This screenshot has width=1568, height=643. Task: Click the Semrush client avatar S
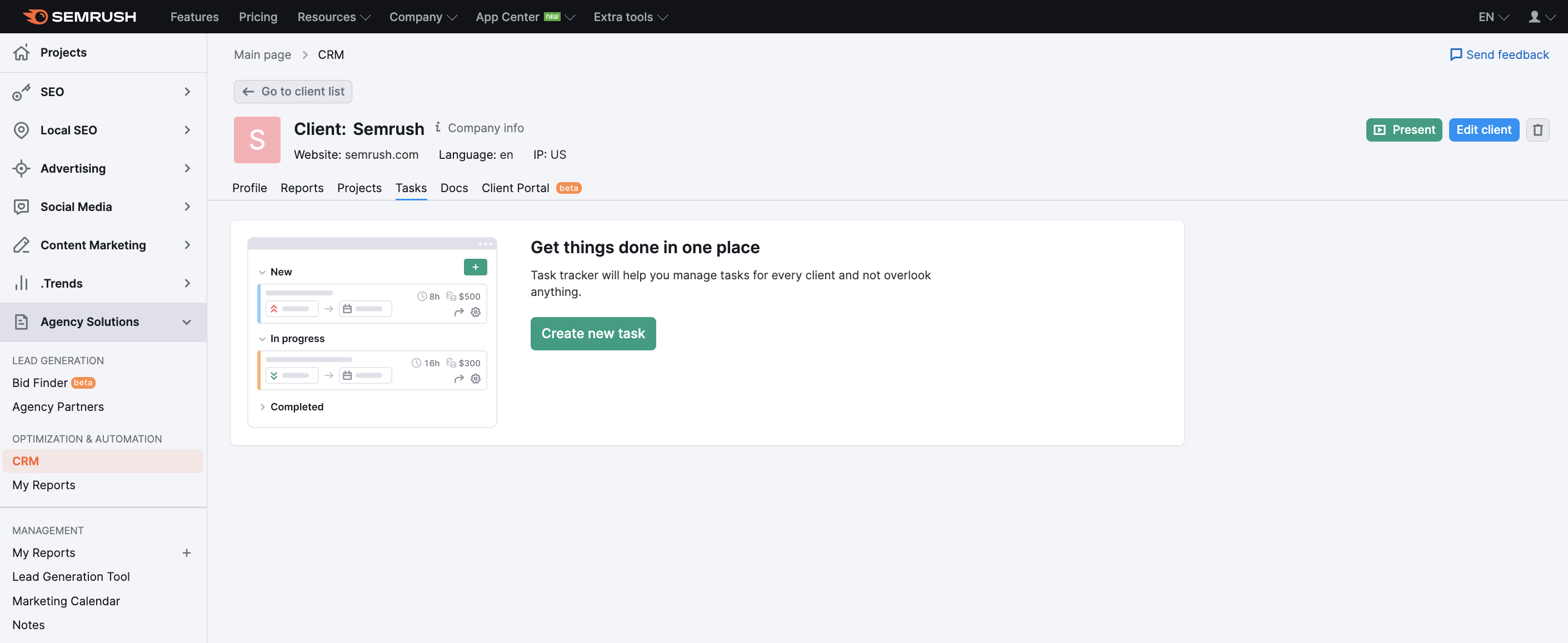257,140
